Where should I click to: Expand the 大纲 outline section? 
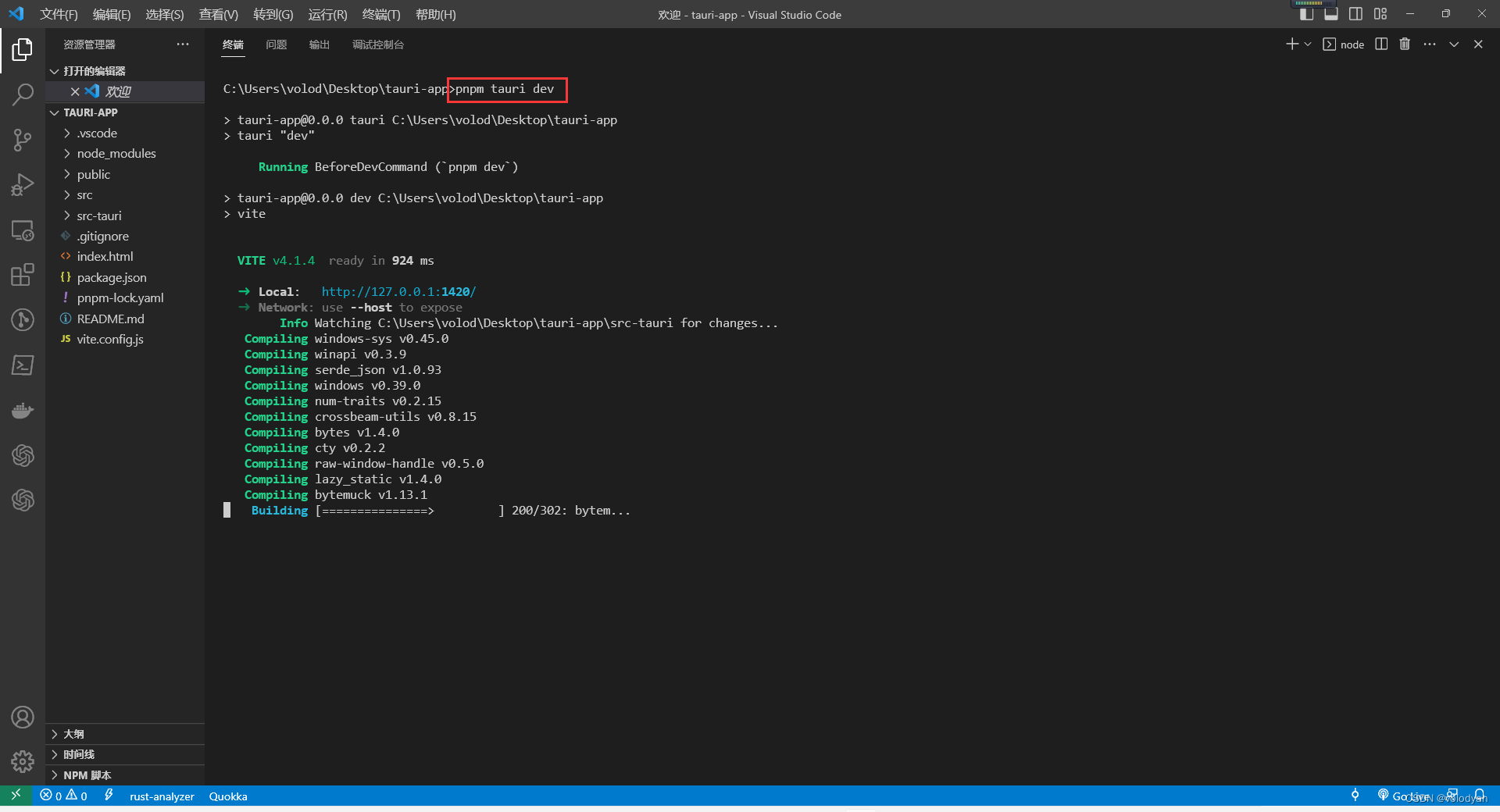coord(125,734)
